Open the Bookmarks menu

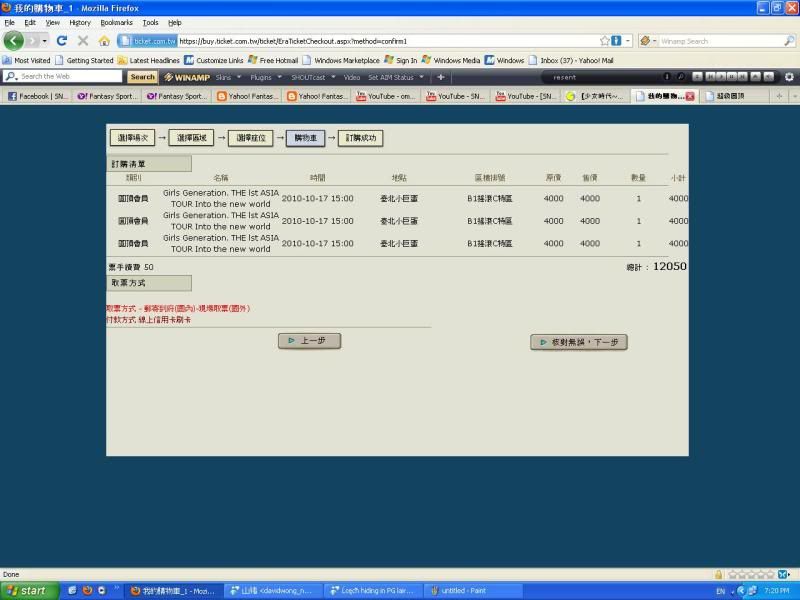(116, 22)
